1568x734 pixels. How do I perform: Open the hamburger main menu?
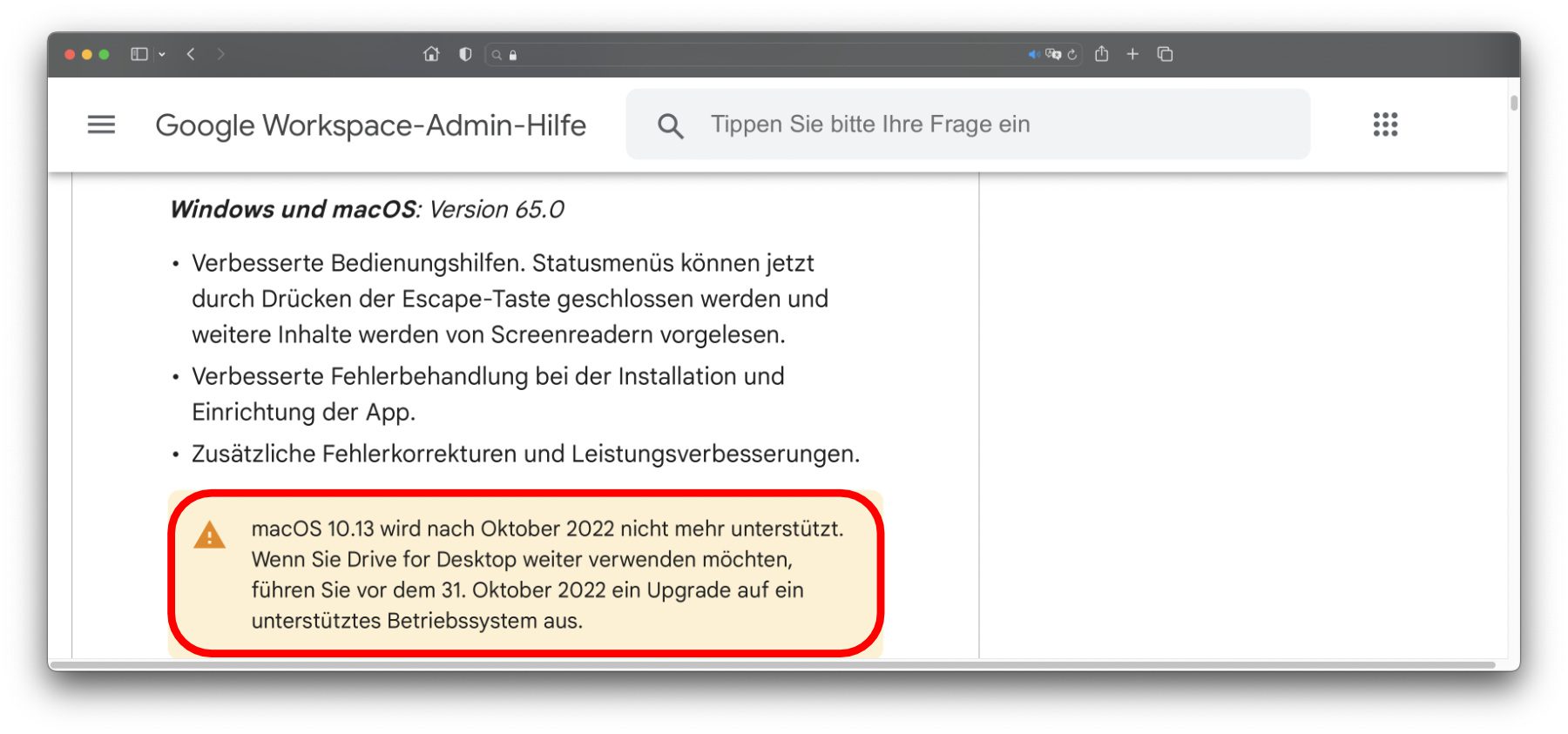coord(101,125)
